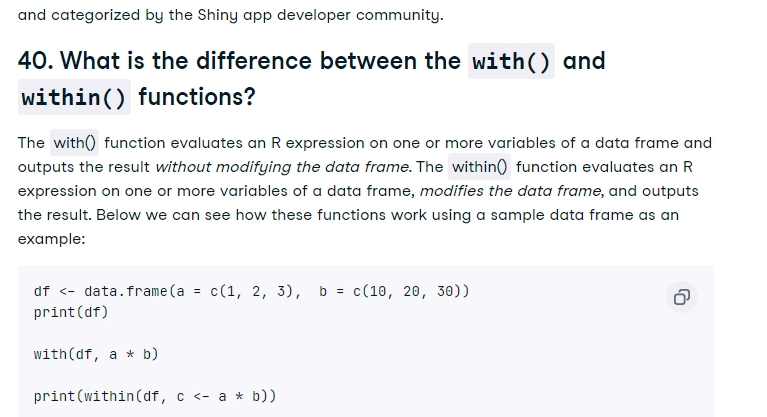Click inline within() code in the paragraph
Viewport: 767px width, 417px height.
(x=479, y=167)
